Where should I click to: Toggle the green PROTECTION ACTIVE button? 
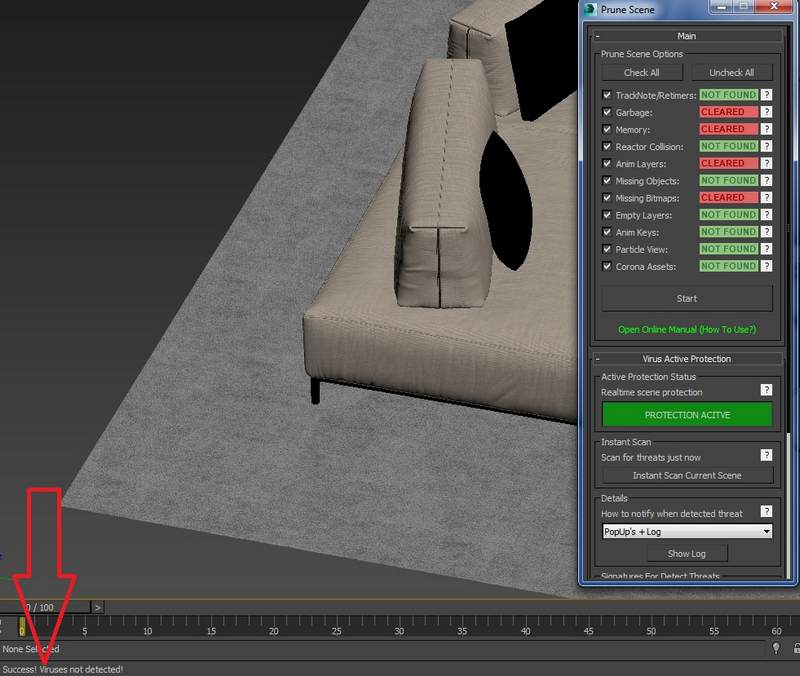(686, 415)
